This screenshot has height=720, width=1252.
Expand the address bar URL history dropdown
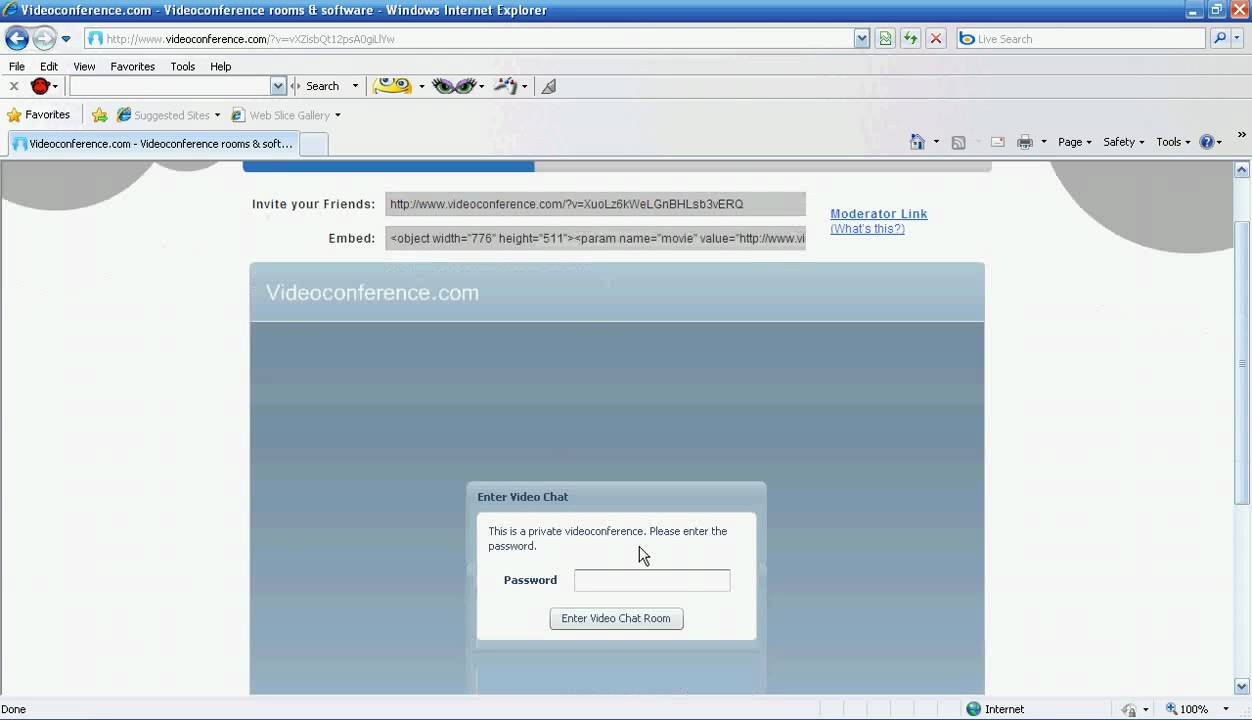(x=862, y=39)
